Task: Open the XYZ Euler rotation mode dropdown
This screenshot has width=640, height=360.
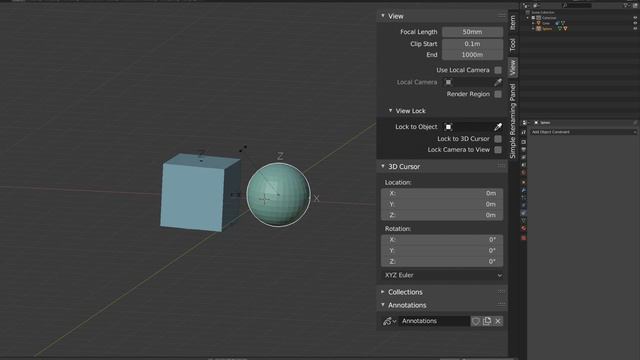Action: pyautogui.click(x=442, y=275)
